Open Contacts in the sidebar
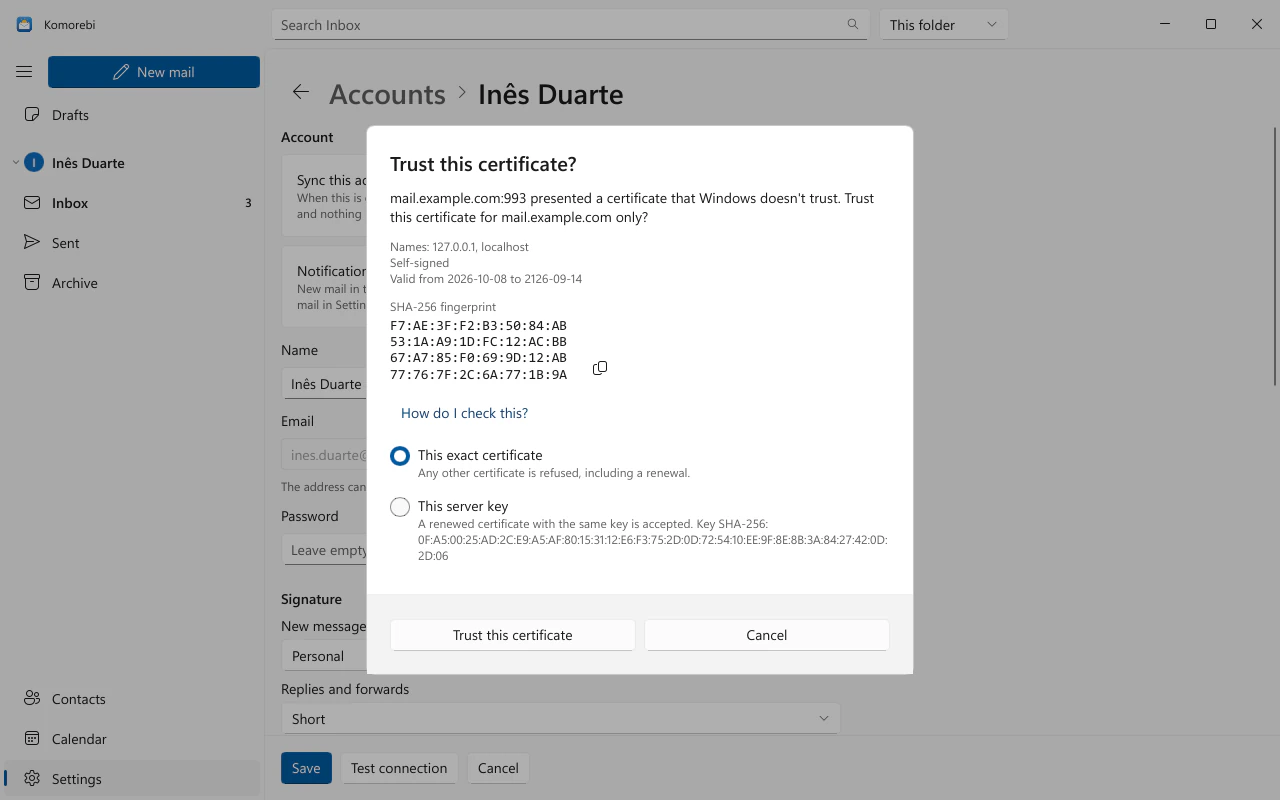 [132, 699]
